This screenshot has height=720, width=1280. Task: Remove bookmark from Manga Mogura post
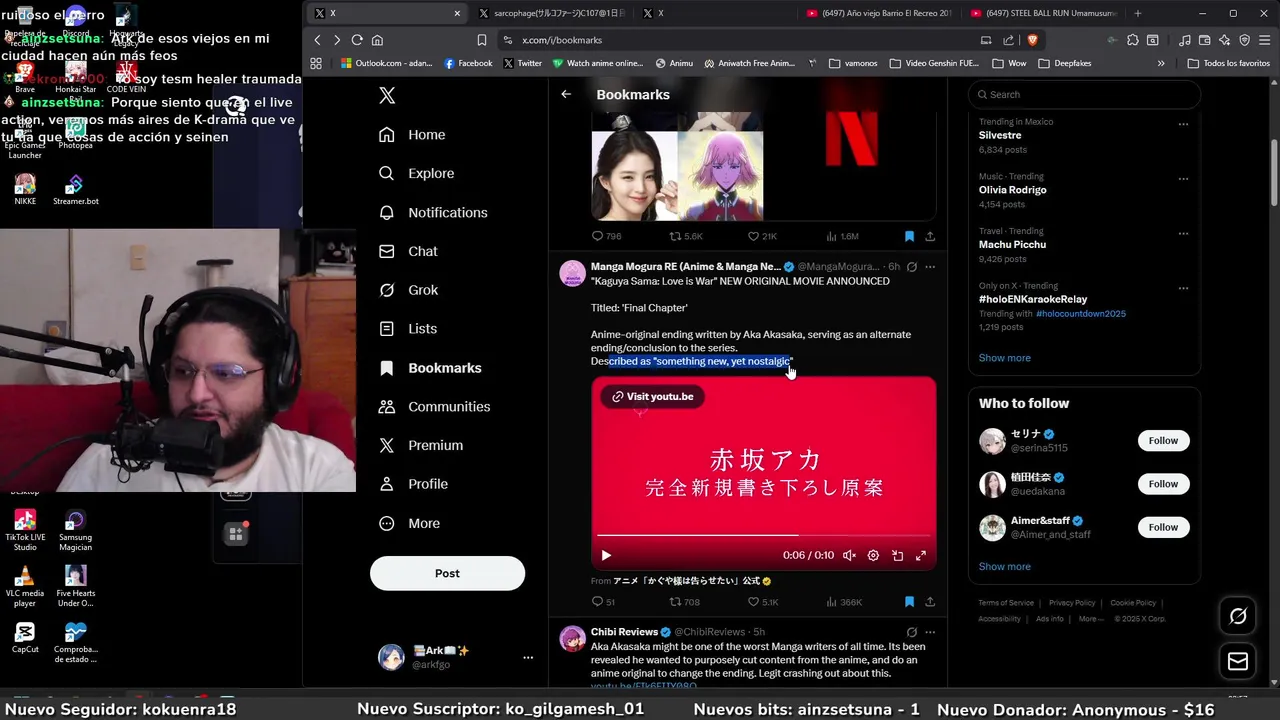tap(909, 602)
